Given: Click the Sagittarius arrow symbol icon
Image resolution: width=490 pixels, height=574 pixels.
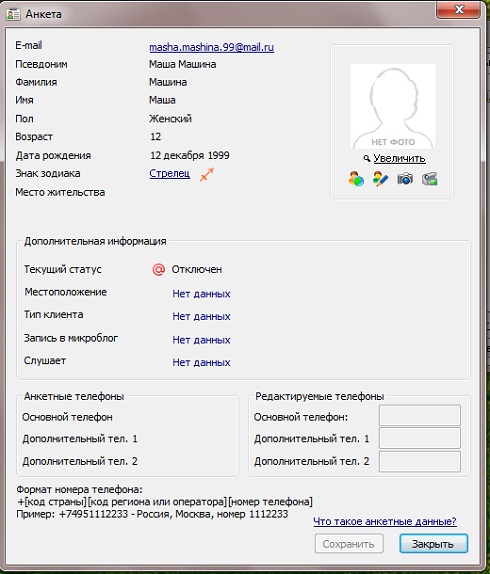Looking at the screenshot, I should [x=207, y=174].
